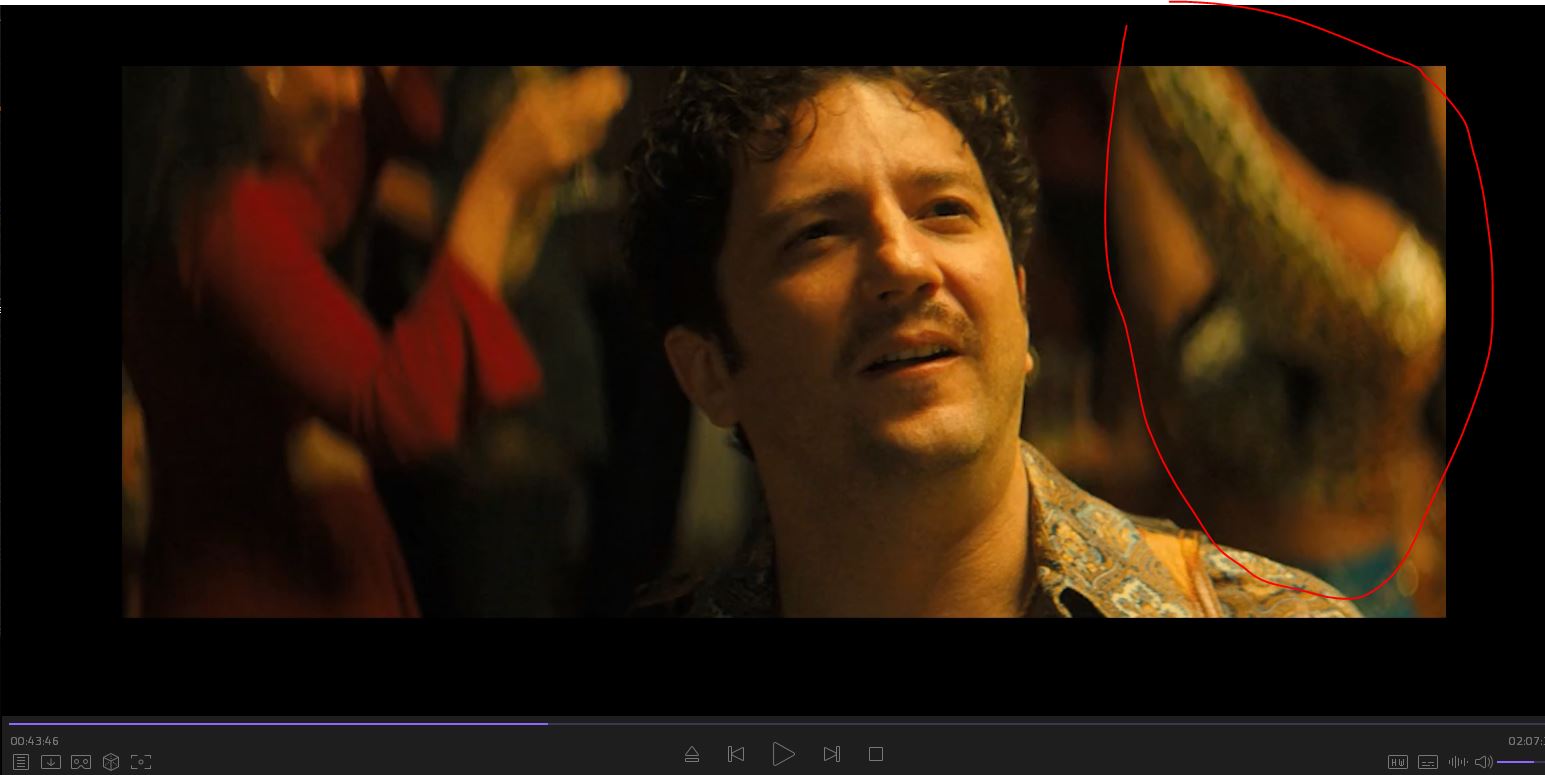Adjust the volume slider
This screenshot has width=1545, height=775.
pyautogui.click(x=1520, y=762)
